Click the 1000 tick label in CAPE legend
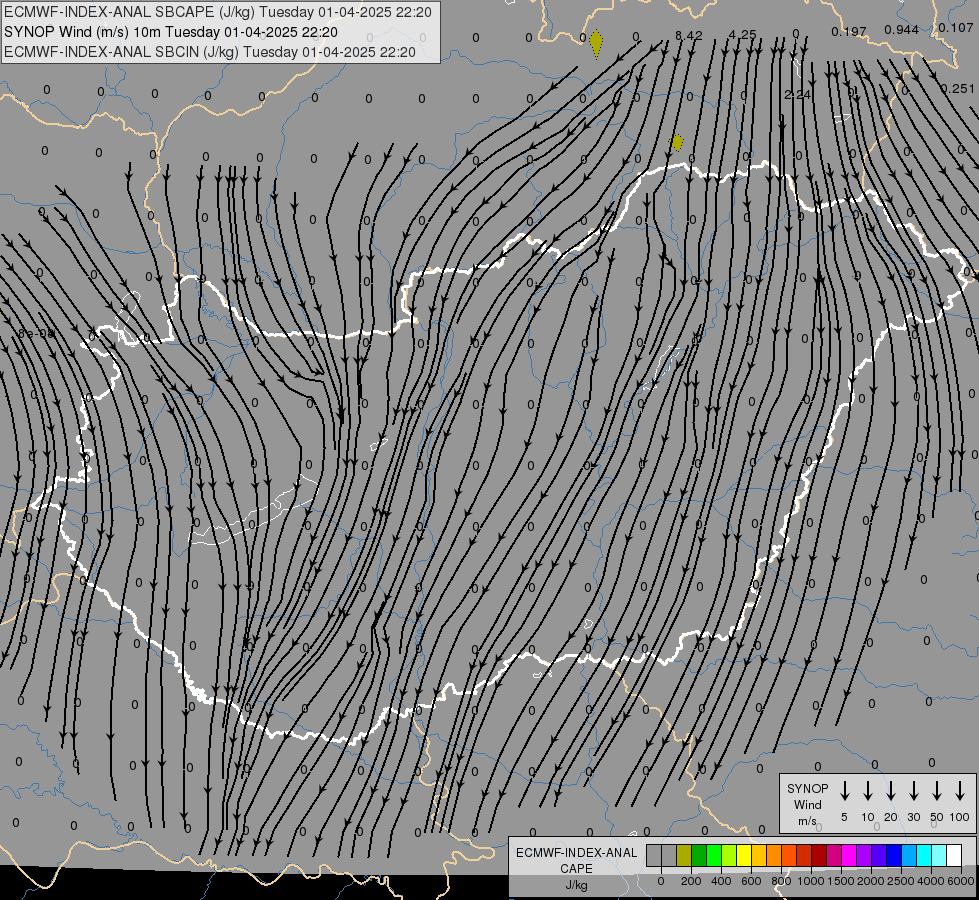Screen dimensions: 979x900 [x=811, y=881]
